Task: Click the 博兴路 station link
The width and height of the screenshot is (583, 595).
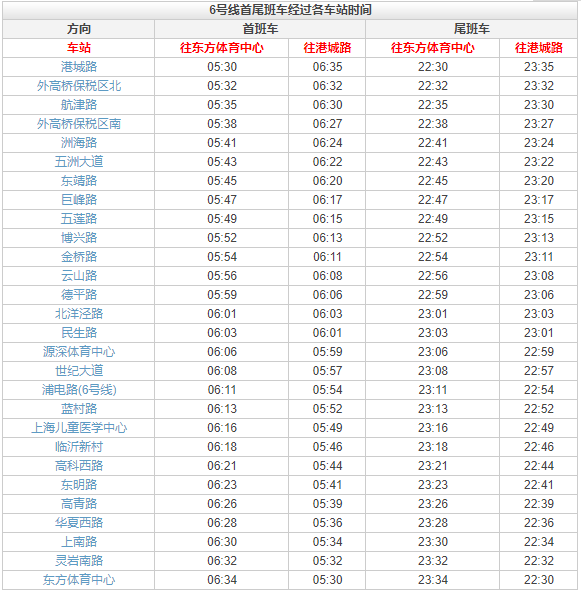Action: pos(79,238)
